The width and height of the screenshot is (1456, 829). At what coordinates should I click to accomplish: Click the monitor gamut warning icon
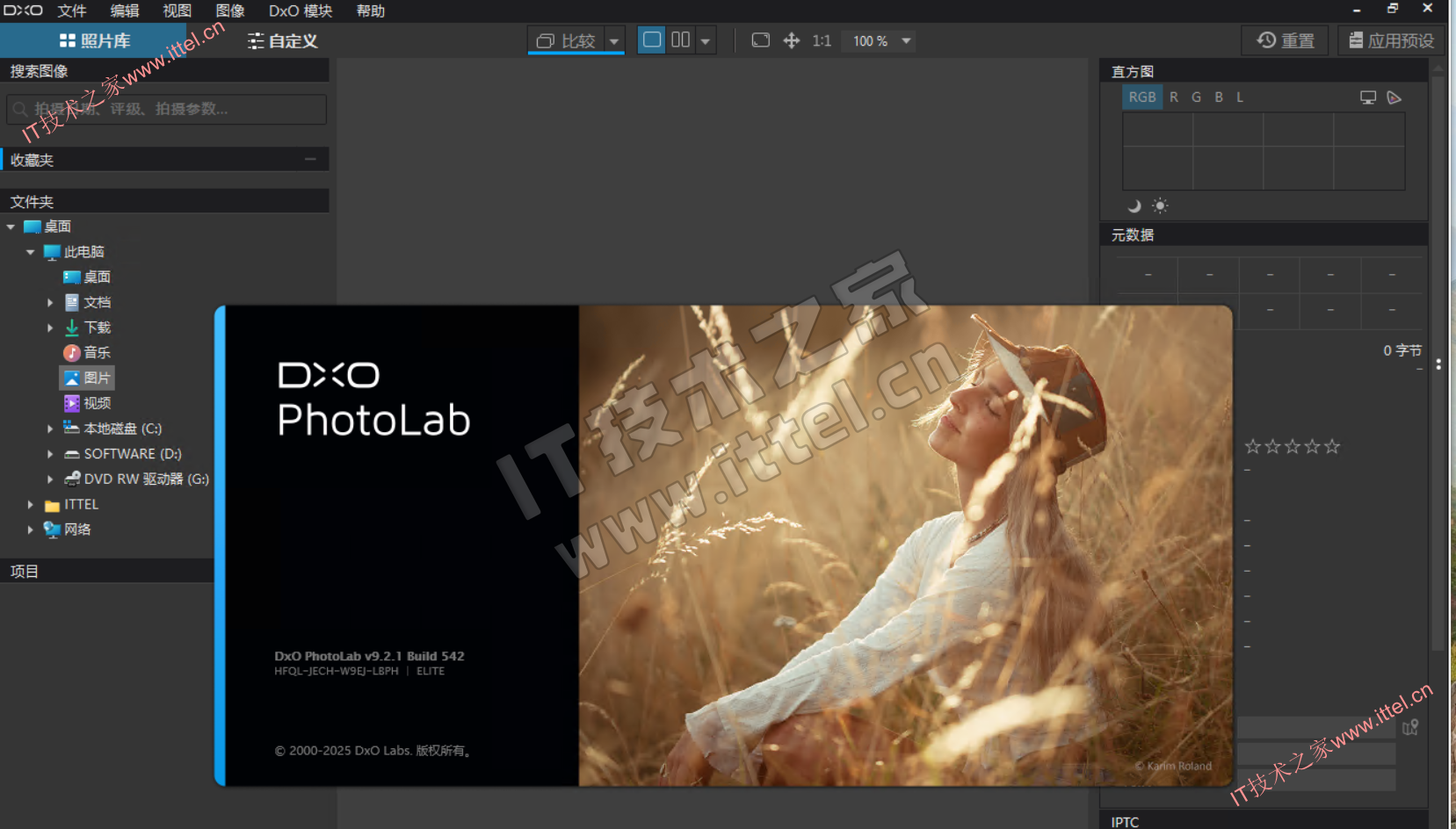pyautogui.click(x=1367, y=97)
